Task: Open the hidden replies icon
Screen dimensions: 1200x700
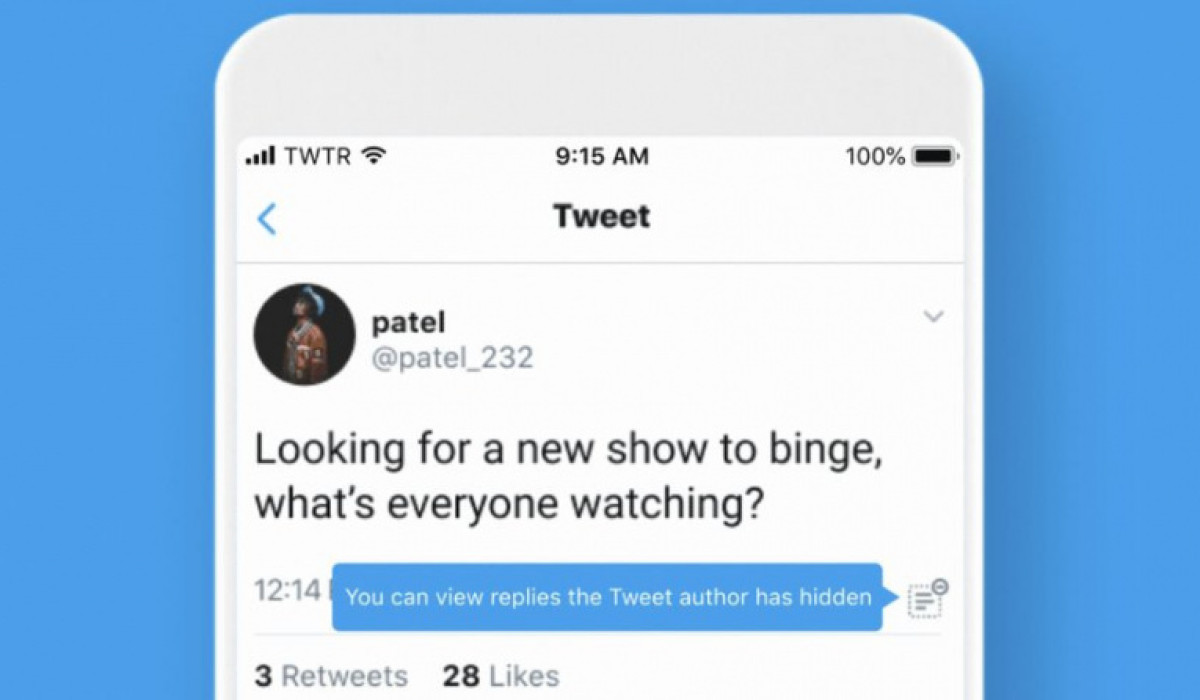Action: coord(927,599)
